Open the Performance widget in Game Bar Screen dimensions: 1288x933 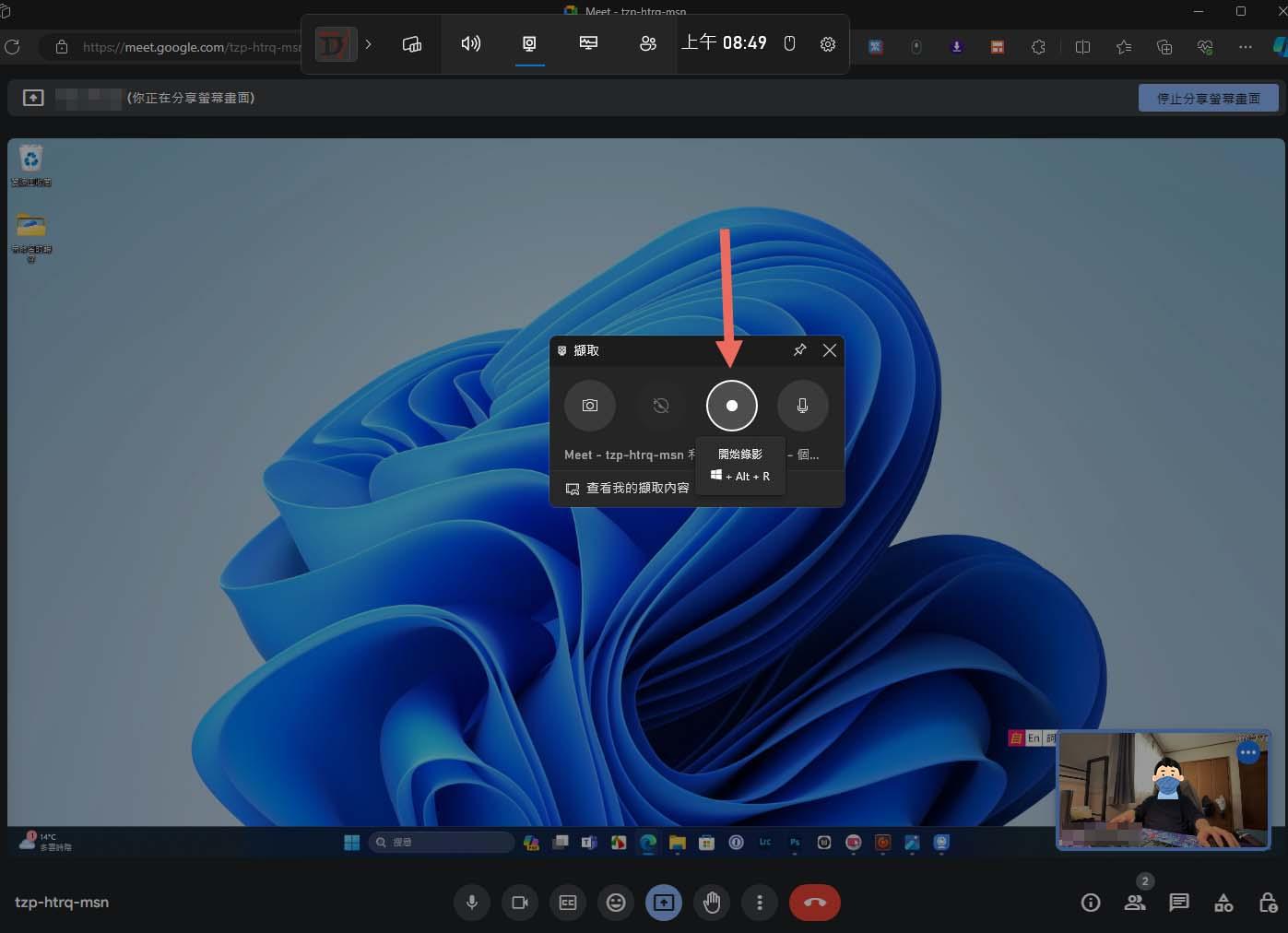coord(588,44)
